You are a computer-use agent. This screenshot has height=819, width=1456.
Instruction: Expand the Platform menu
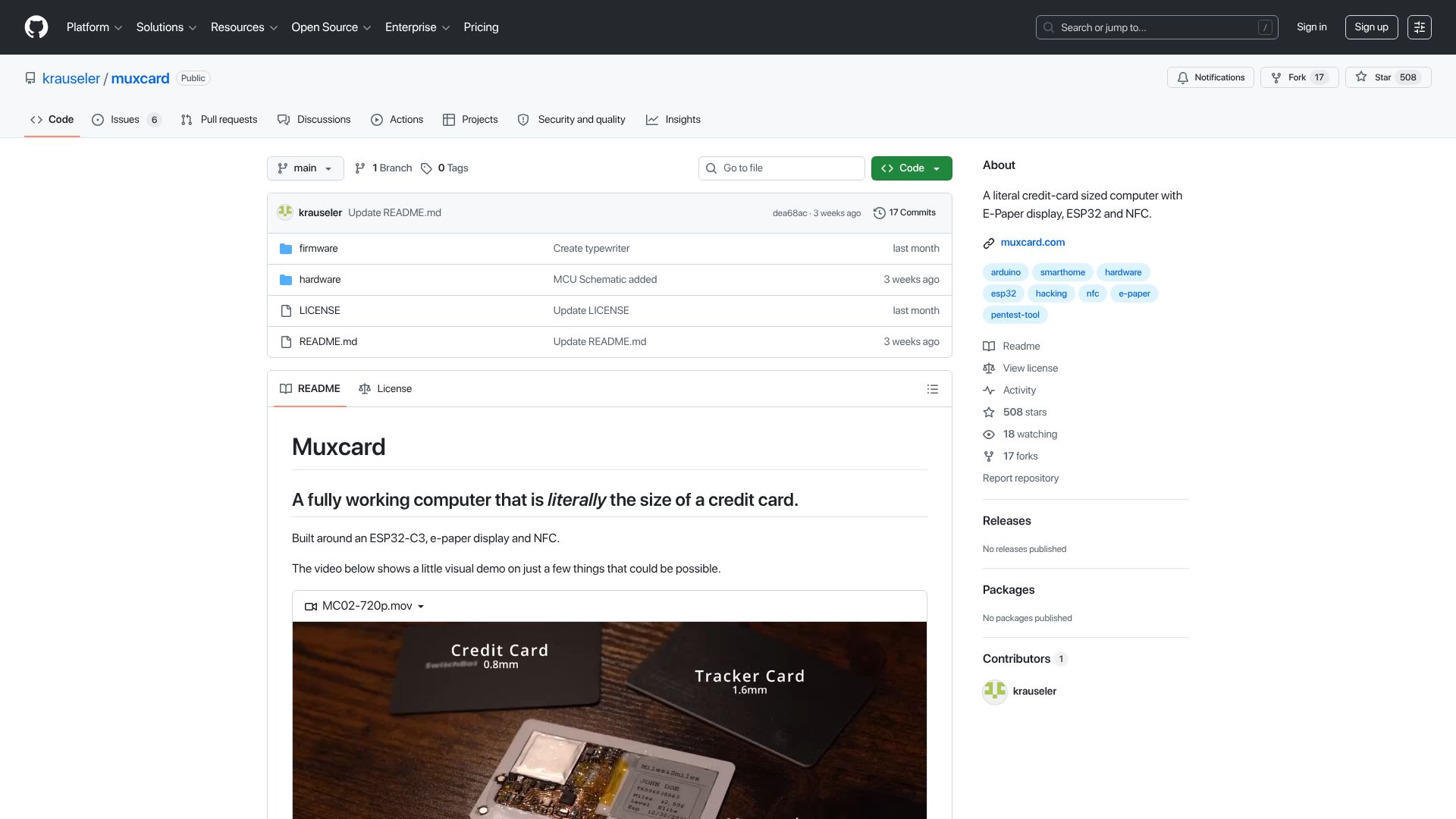pyautogui.click(x=94, y=27)
